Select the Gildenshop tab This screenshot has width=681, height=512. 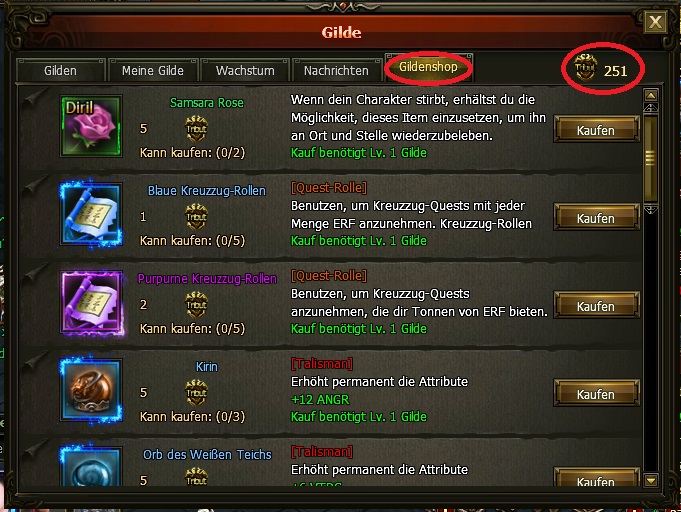[x=428, y=67]
